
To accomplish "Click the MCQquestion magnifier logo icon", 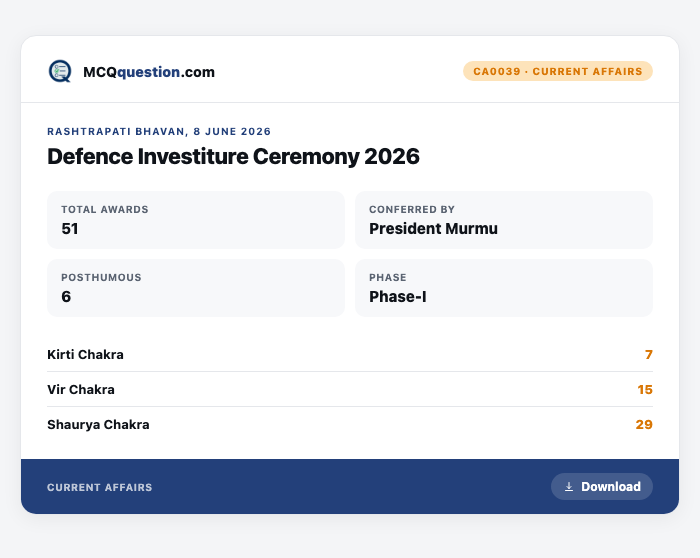I will 60,71.
